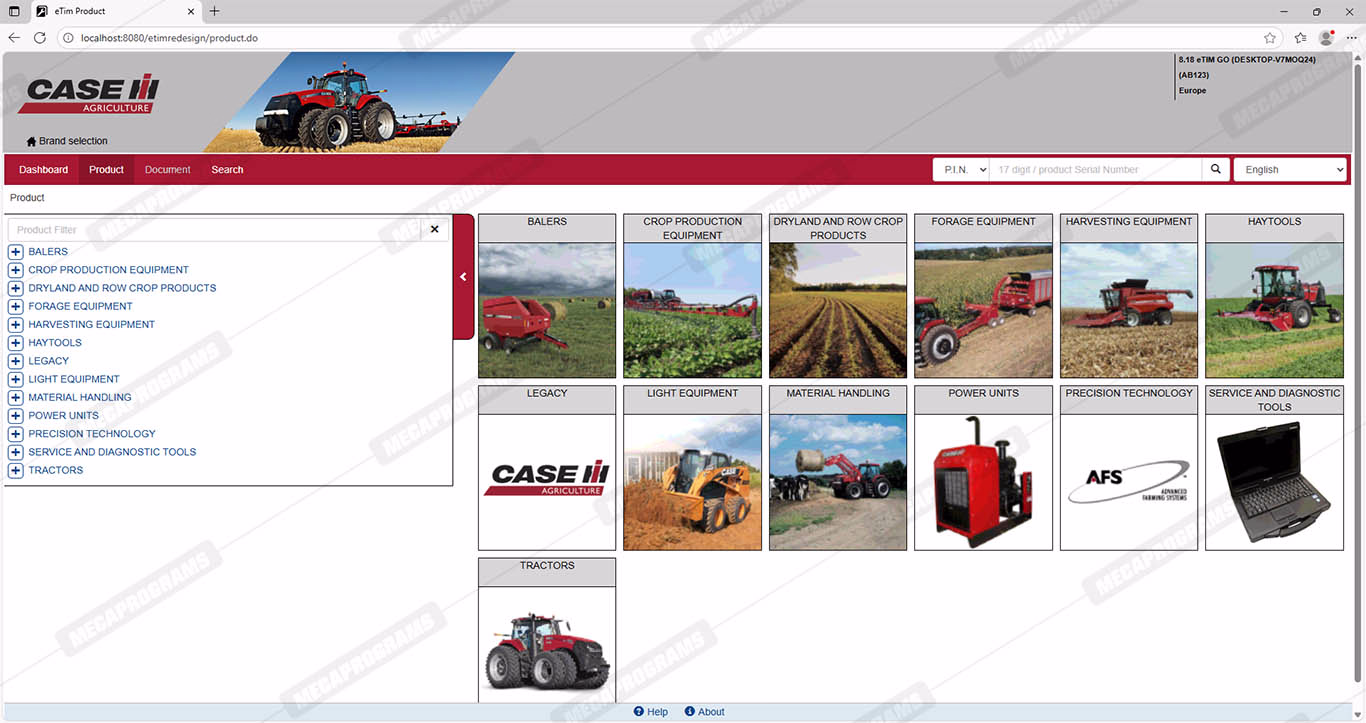Click the product serial number input
This screenshot has height=723, width=1366.
coord(1096,170)
